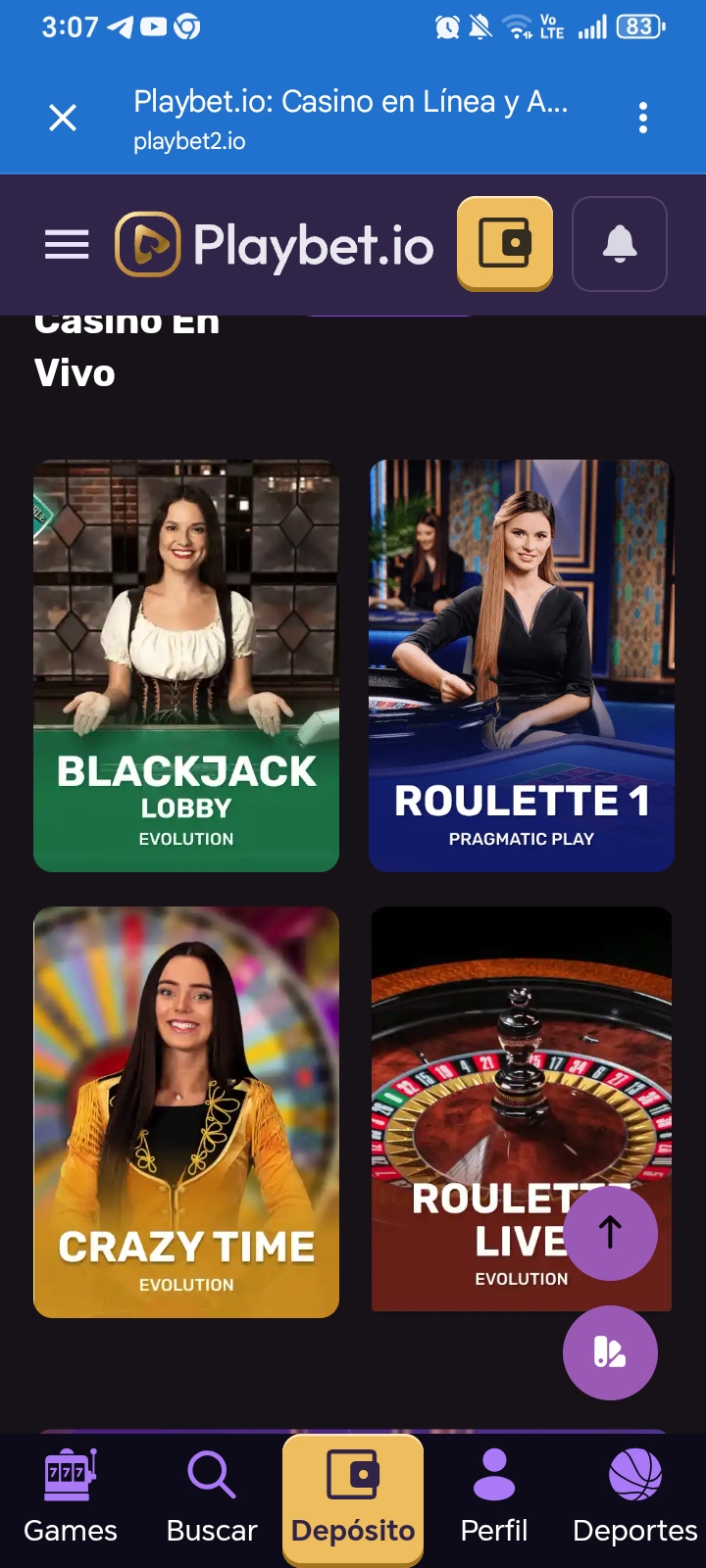Tap the Depósito button in bottom bar
The width and height of the screenshot is (706, 1568).
[353, 1499]
